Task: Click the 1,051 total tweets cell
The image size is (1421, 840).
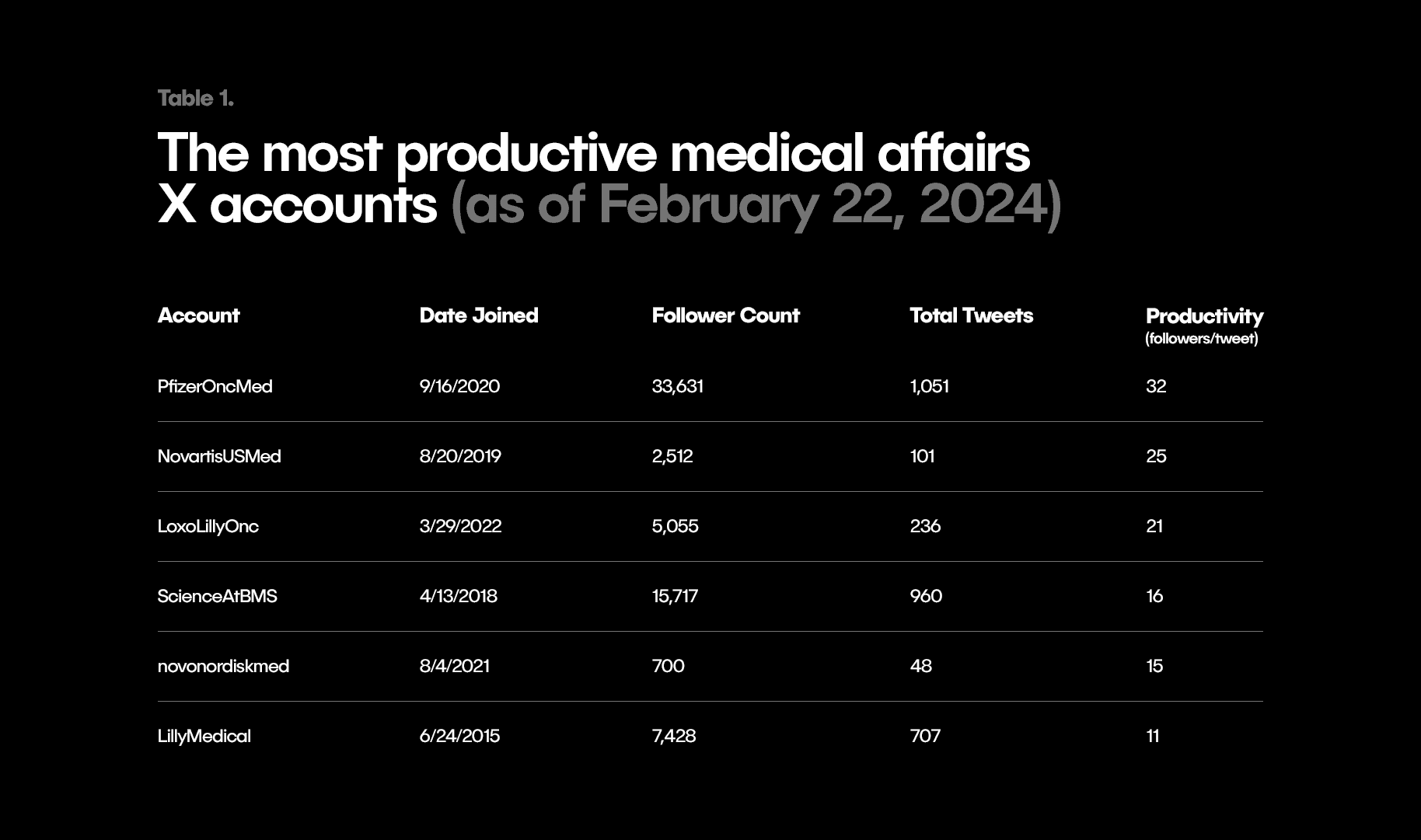Action: click(x=929, y=386)
